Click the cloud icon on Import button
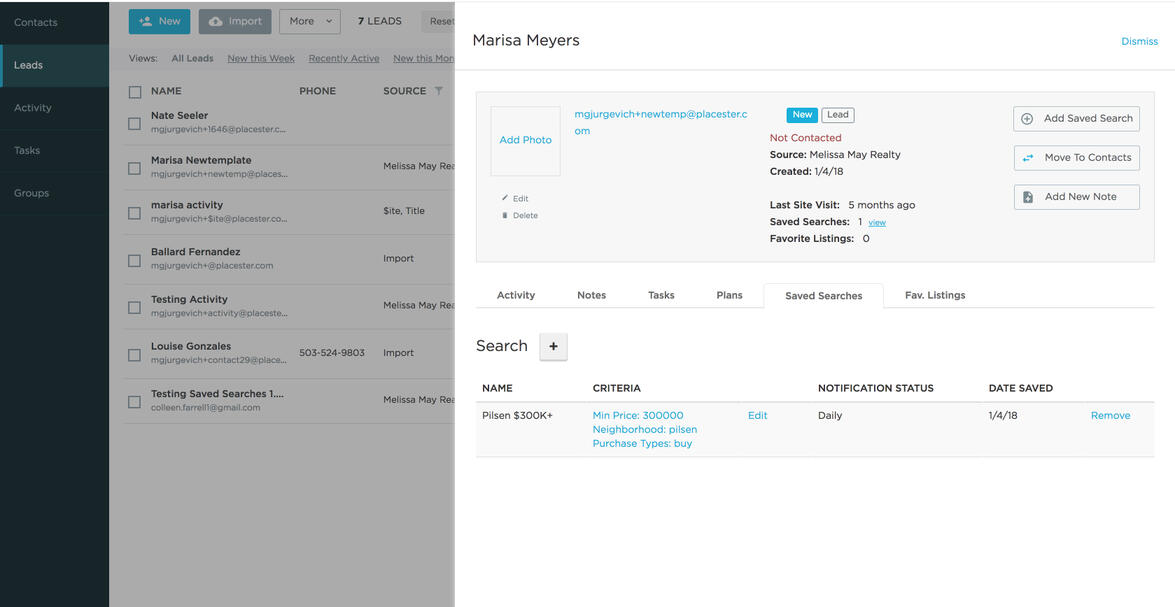The image size is (1175, 607). coord(215,21)
